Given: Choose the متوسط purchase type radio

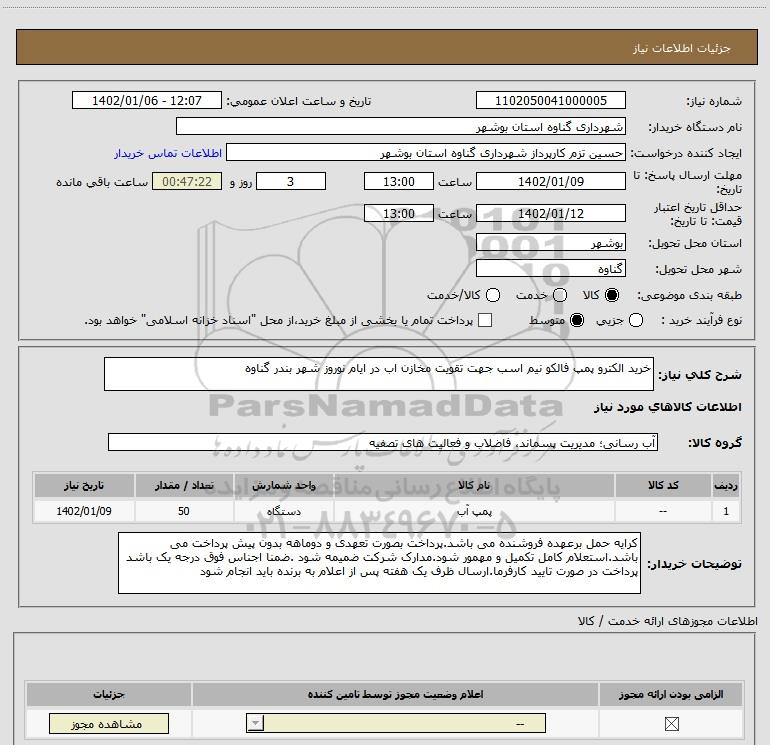Looking at the screenshot, I should click(x=577, y=320).
